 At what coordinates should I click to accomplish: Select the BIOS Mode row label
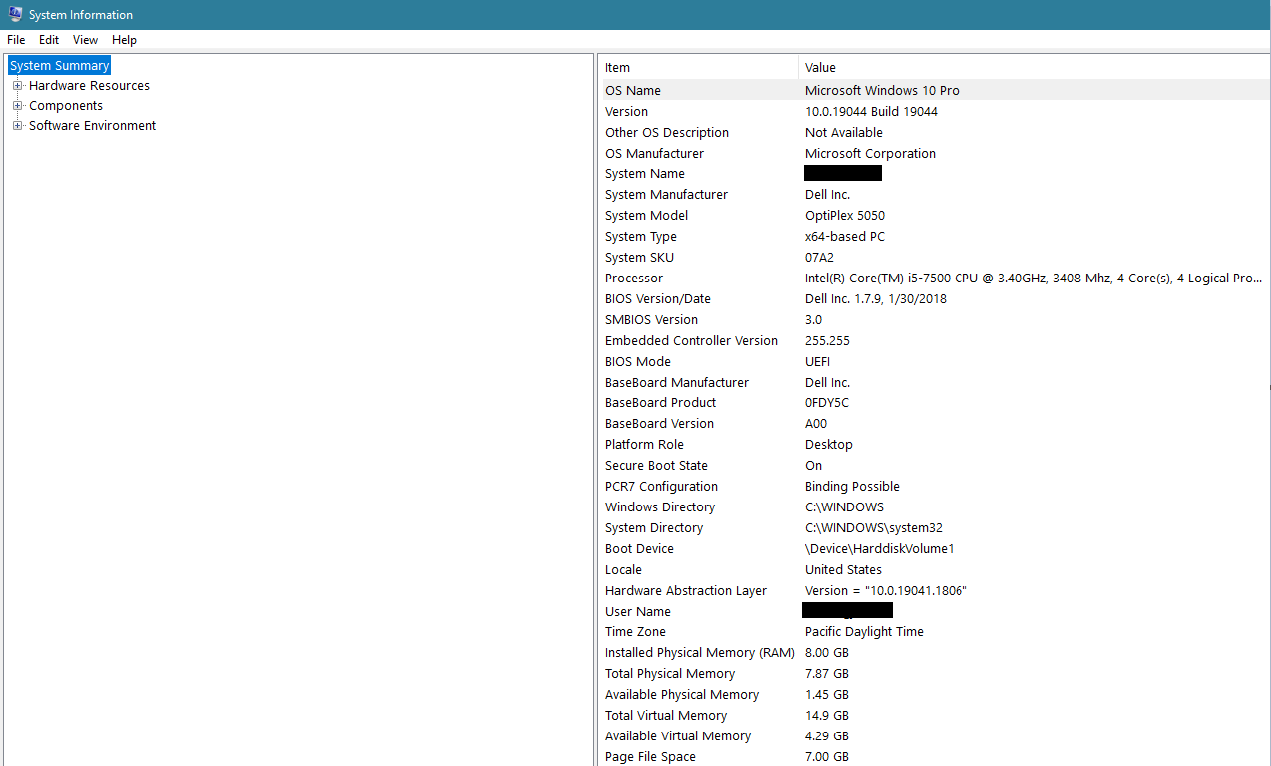(638, 362)
